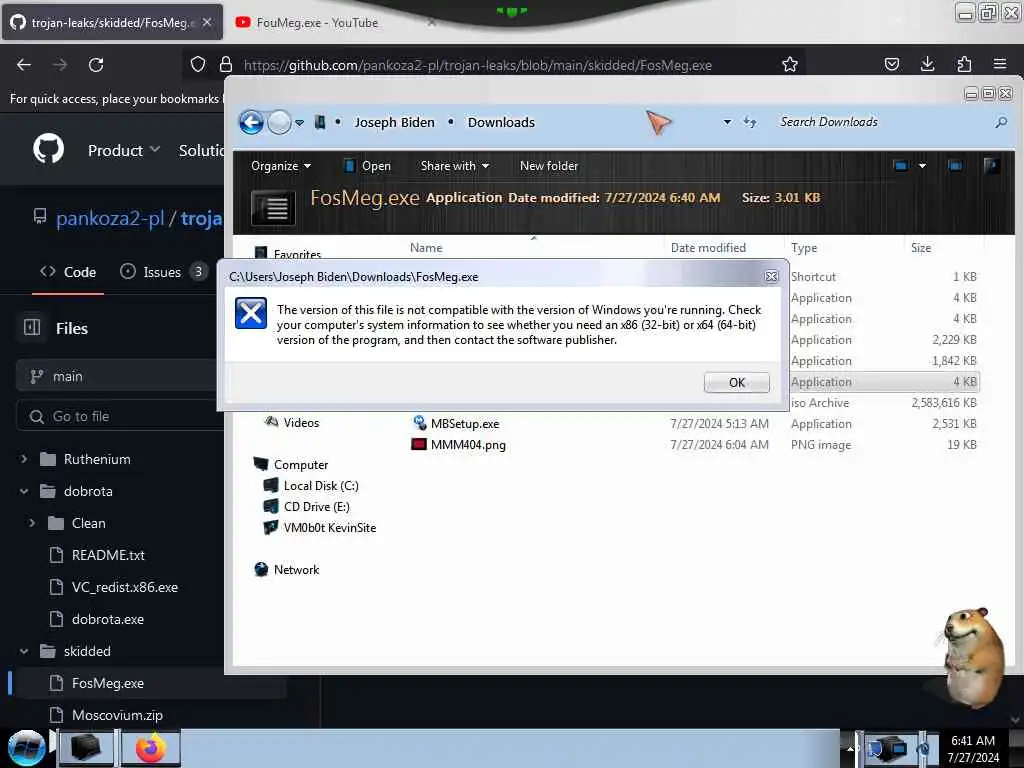Collapse the GitHub Files side panel

tap(32, 327)
